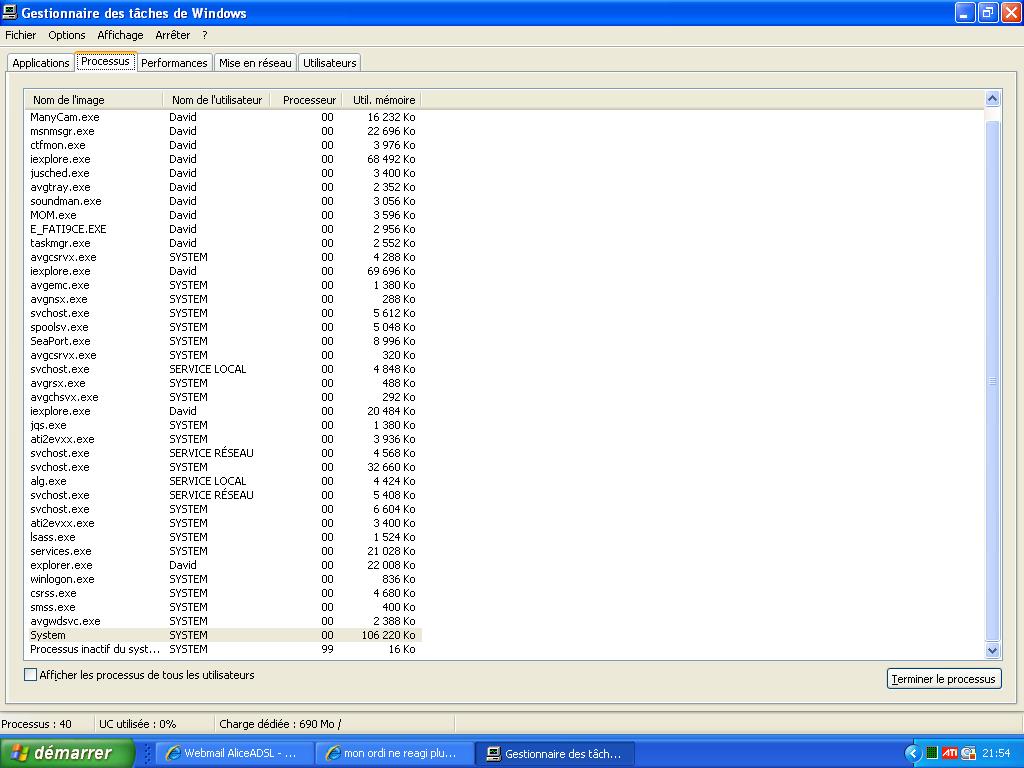
Task: Select the avgwdsvc.exe process
Action: pyautogui.click(x=223, y=621)
